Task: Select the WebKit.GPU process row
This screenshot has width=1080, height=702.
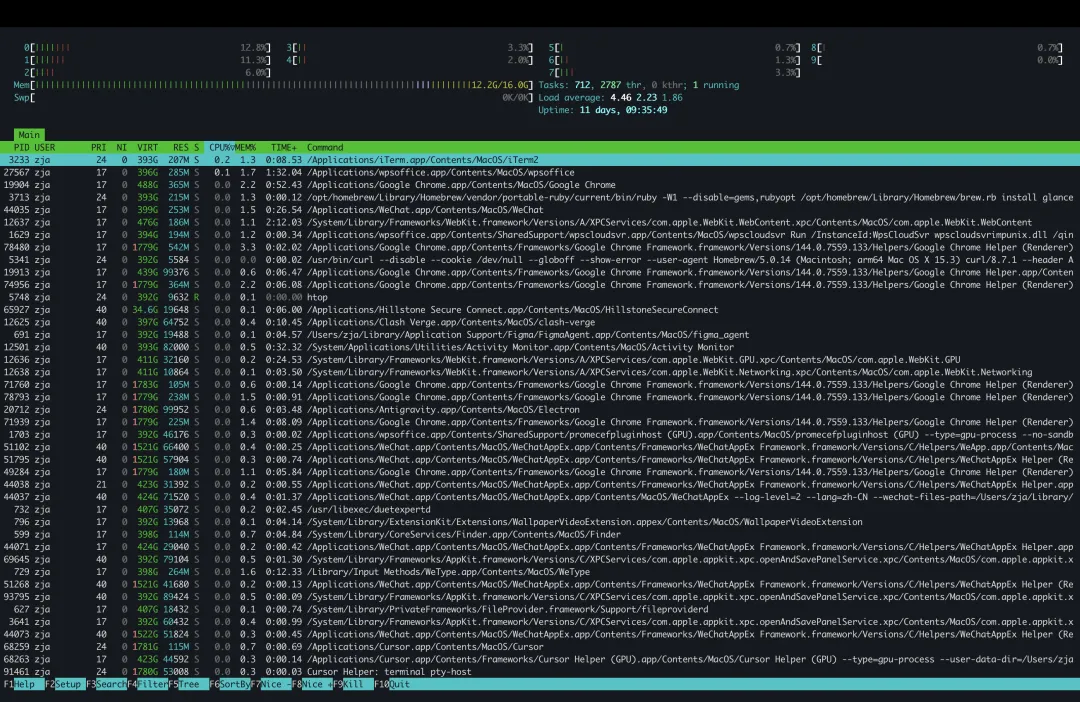Action: pos(540,359)
